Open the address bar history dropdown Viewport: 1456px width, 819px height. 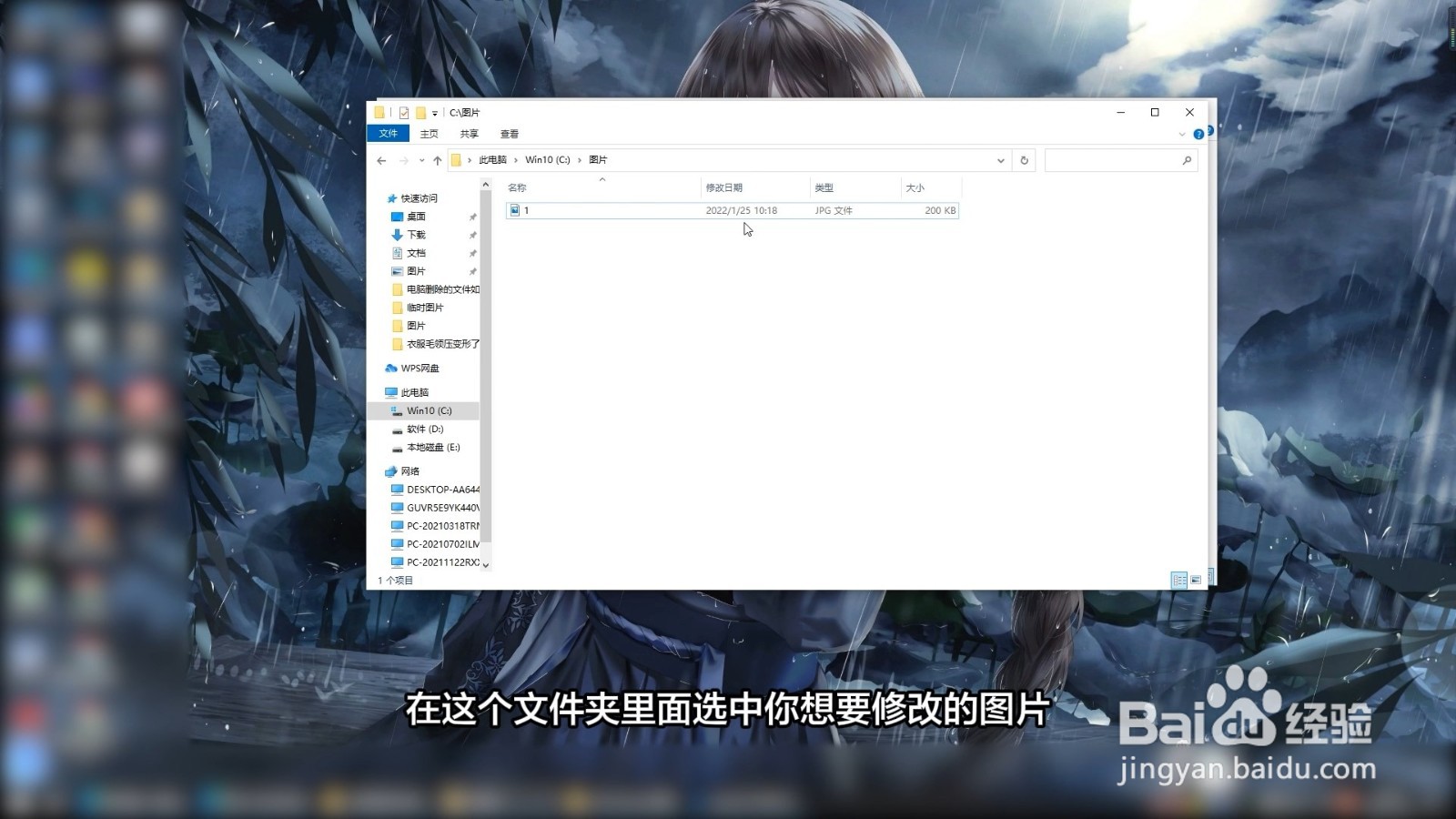click(x=1001, y=160)
